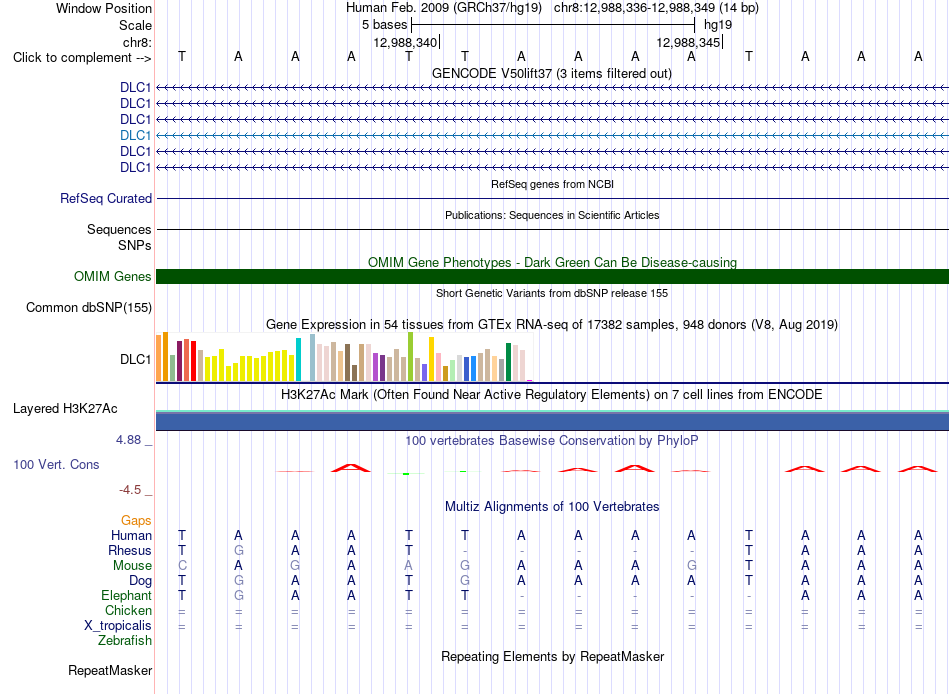Click 'Short Genetic Variants from dbSNP release 155'

tap(552, 293)
